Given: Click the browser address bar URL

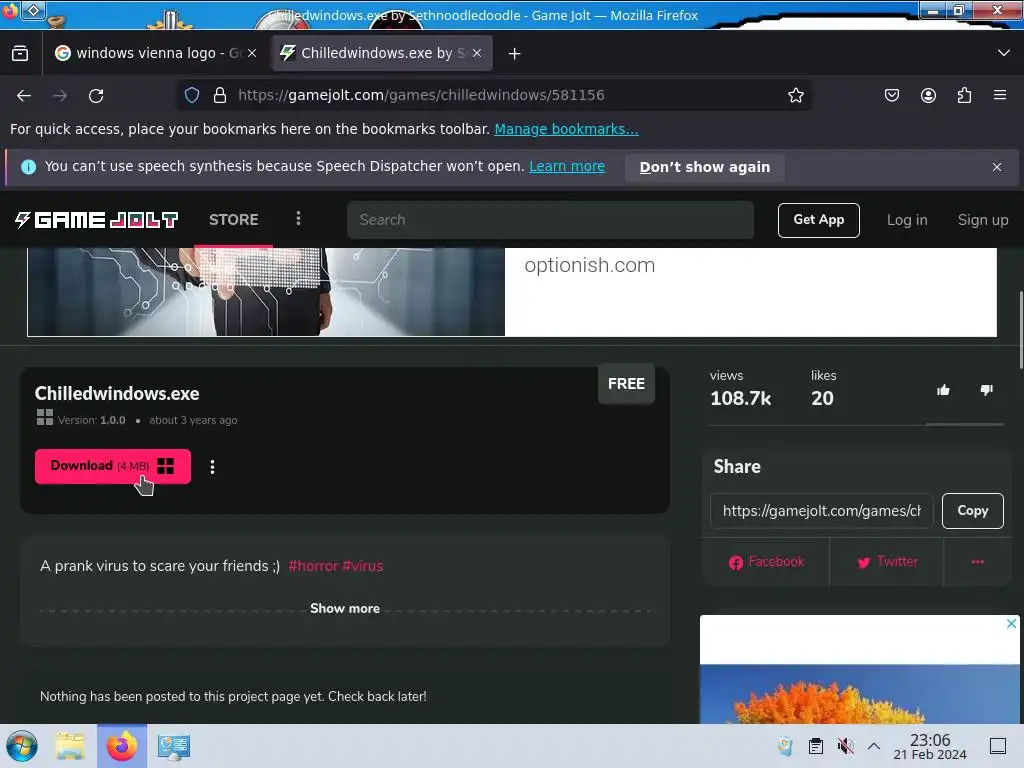Looking at the screenshot, I should coord(421,95).
